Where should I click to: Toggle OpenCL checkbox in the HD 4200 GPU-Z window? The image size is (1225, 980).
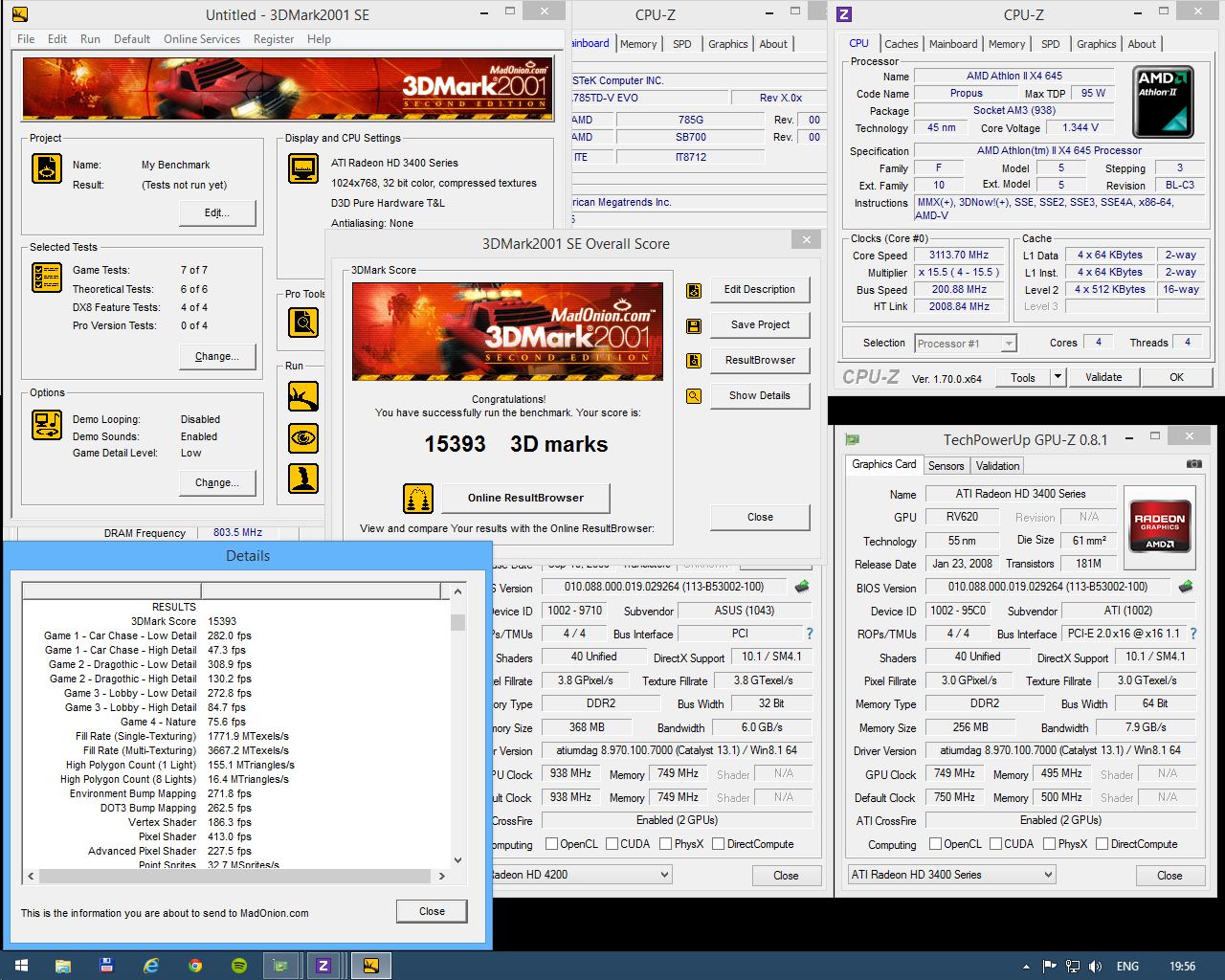pyautogui.click(x=551, y=844)
